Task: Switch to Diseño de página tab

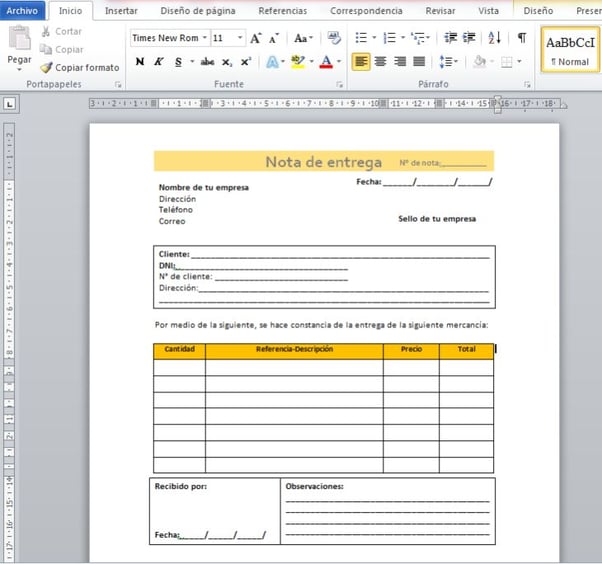Action: click(x=198, y=11)
